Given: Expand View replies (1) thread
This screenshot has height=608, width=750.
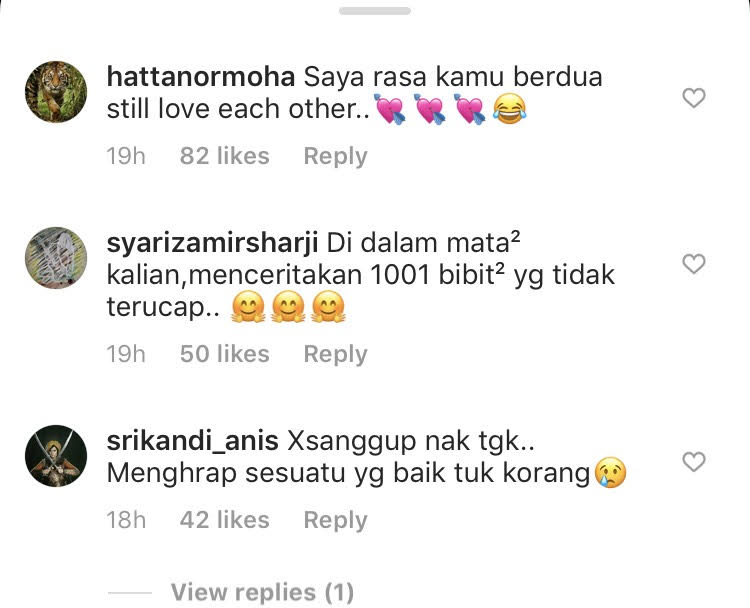Looking at the screenshot, I should click(x=262, y=592).
